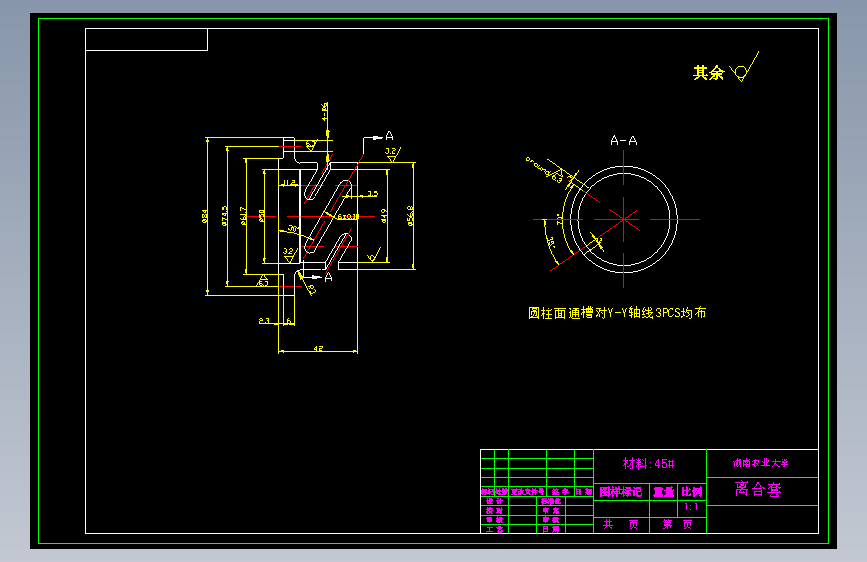Image resolution: width=867 pixels, height=562 pixels.
Task: Click the 签字 column header
Action: 560,492
